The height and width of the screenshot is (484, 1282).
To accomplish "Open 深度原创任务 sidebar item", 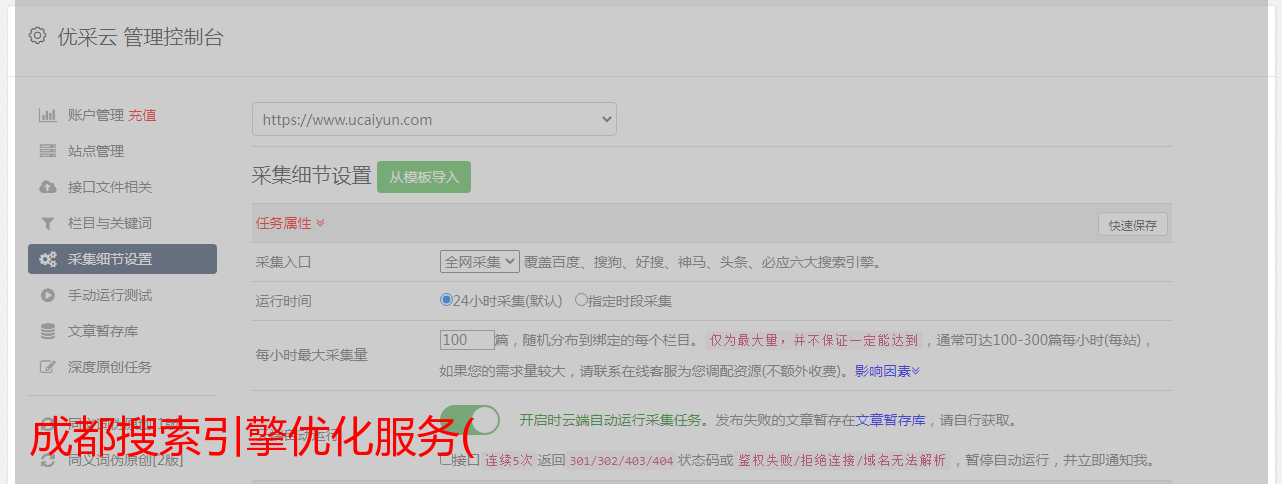I will coord(110,367).
